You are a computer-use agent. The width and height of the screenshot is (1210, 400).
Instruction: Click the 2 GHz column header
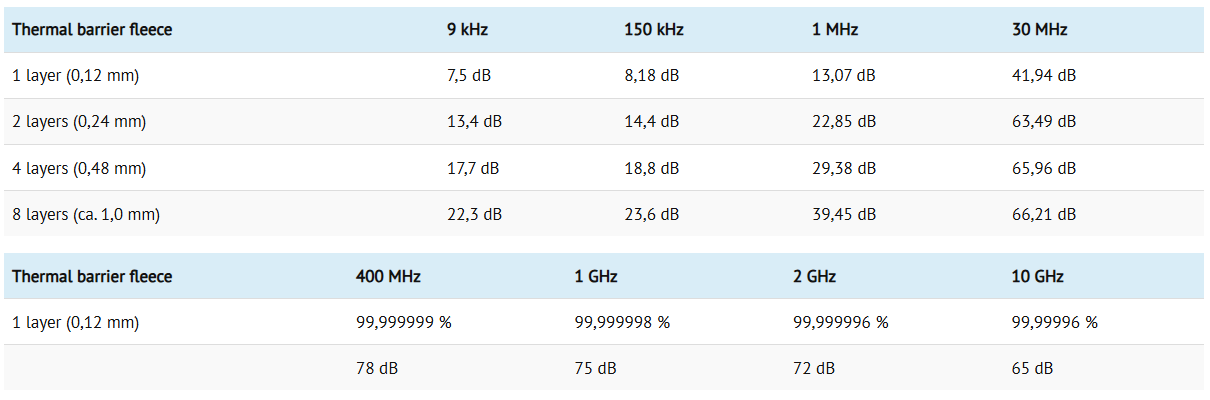(814, 276)
